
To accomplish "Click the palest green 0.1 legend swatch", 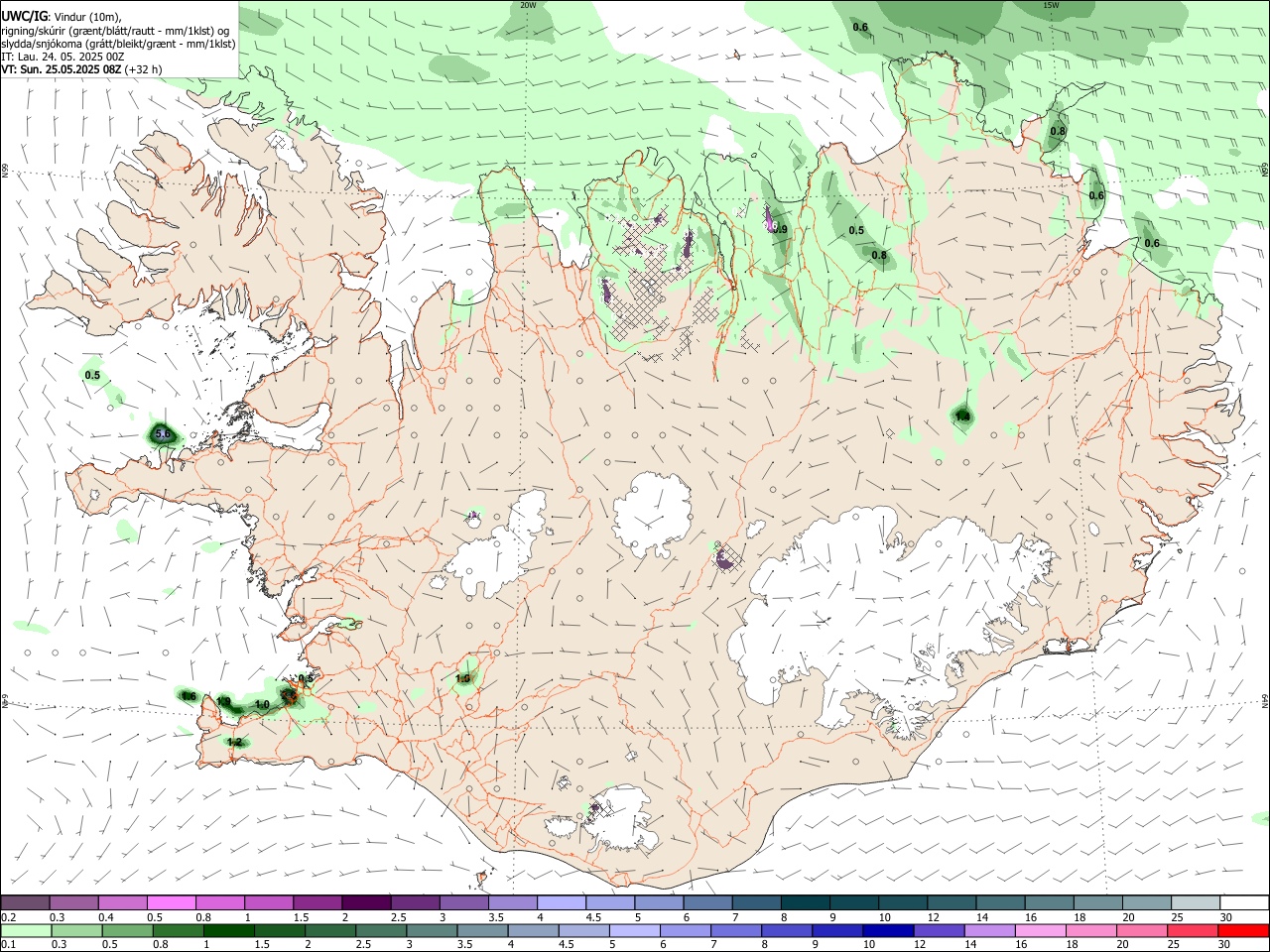I will click(26, 931).
